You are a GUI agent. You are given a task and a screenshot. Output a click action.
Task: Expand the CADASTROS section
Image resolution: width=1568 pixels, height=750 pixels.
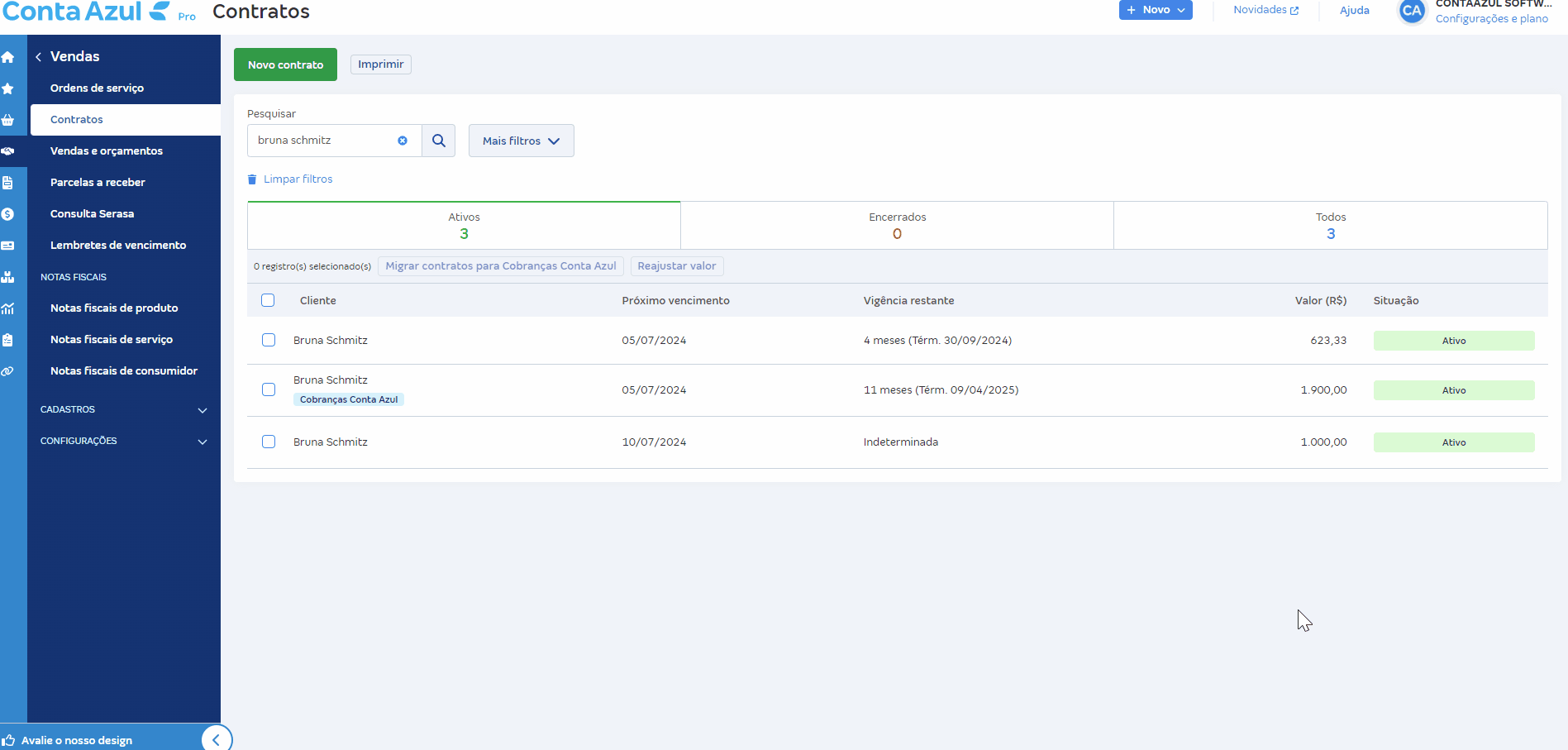pyautogui.click(x=124, y=409)
